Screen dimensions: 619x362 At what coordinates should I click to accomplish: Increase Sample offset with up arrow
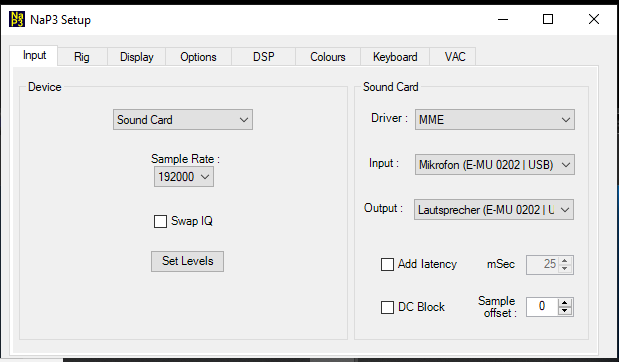(x=565, y=302)
